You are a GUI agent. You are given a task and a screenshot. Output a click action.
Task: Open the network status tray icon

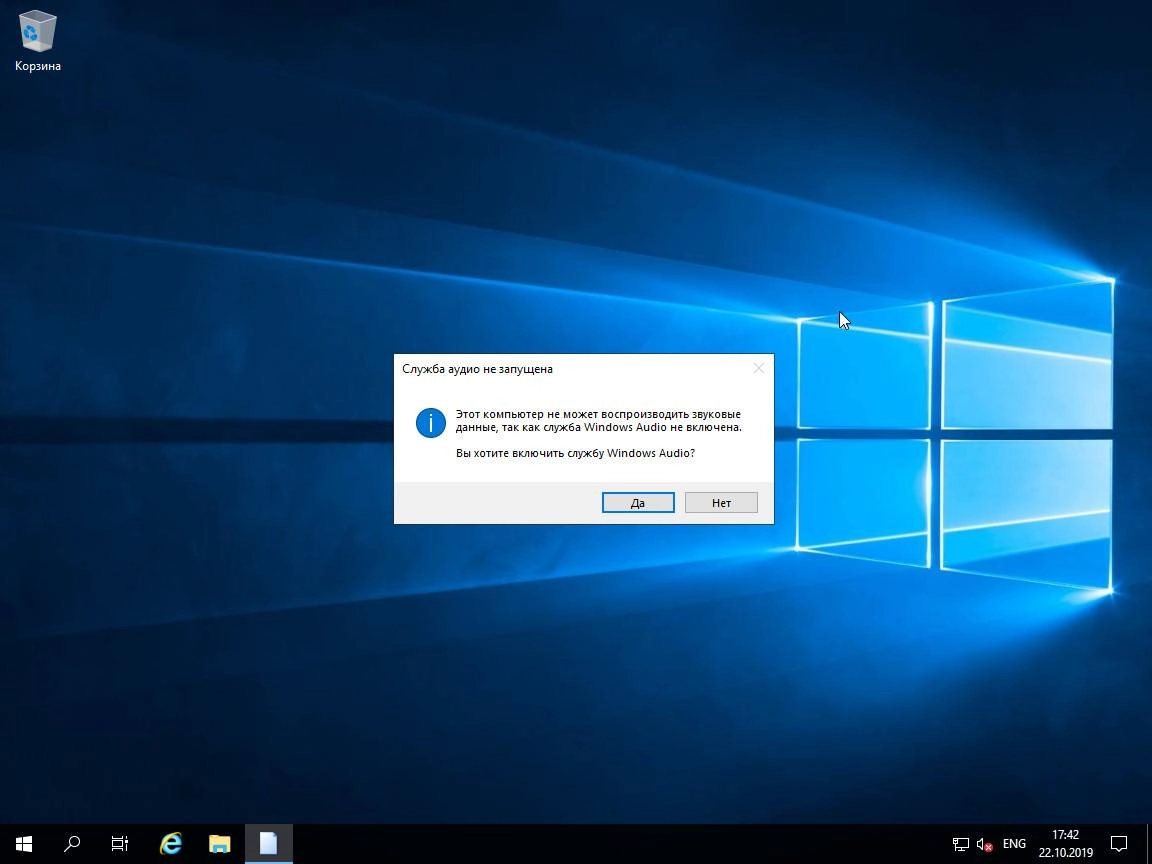pyautogui.click(x=960, y=844)
